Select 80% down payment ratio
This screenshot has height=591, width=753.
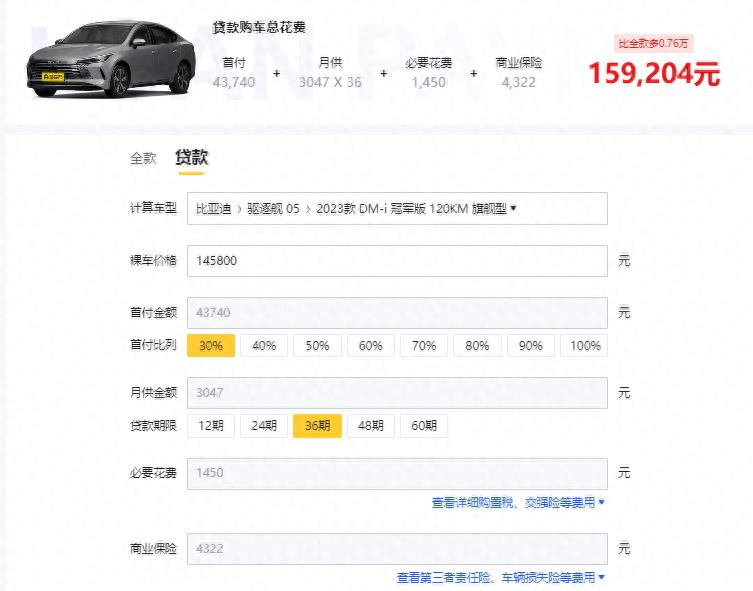[x=477, y=346]
